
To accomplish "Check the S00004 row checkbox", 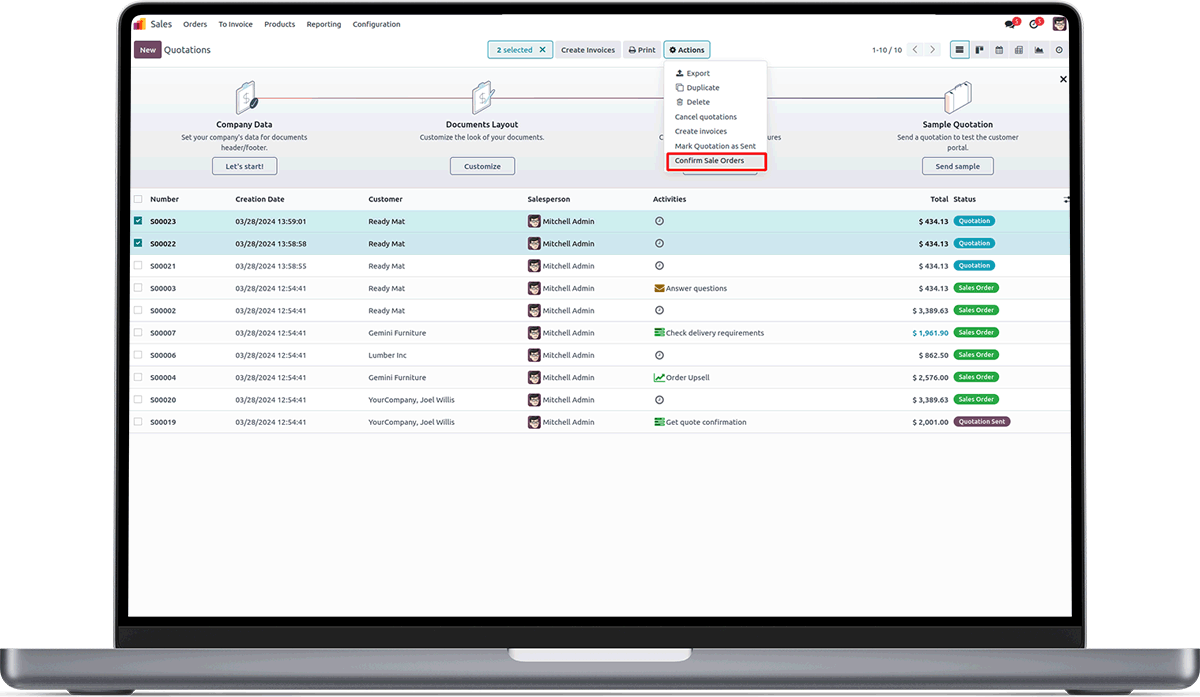I will (138, 378).
